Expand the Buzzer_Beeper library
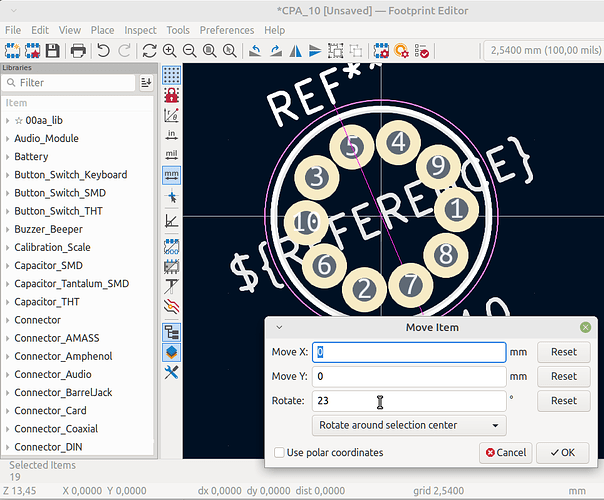This screenshot has height=500, width=604. (7, 229)
